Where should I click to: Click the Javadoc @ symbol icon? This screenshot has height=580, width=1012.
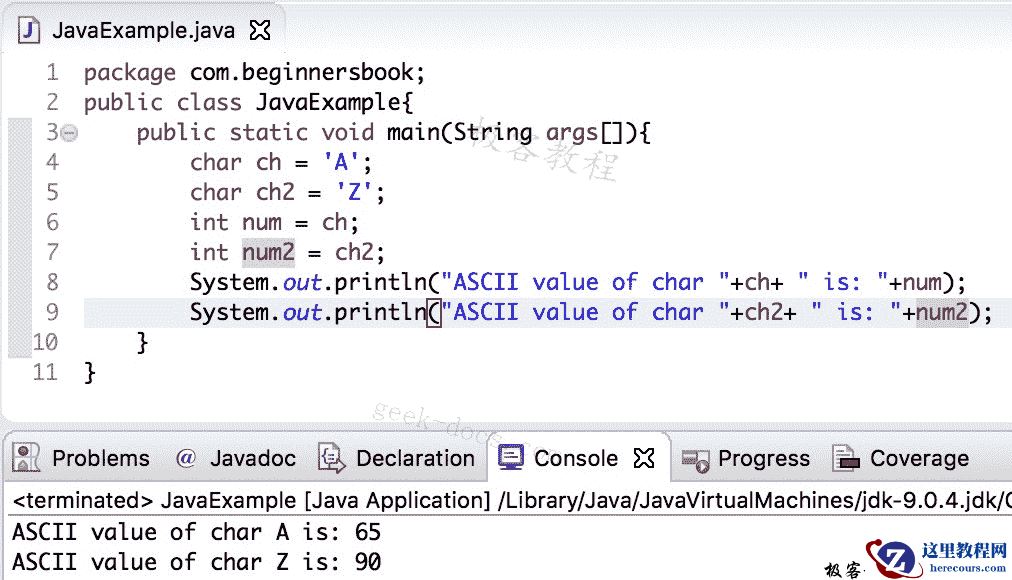[185, 458]
